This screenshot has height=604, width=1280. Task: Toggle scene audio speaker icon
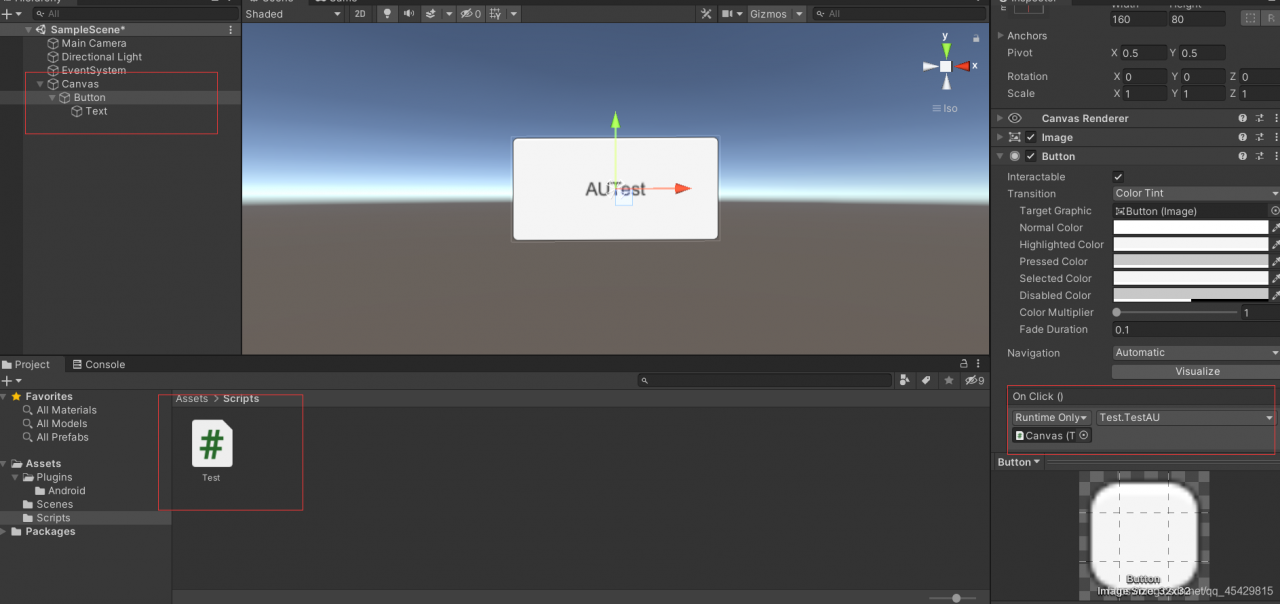[409, 14]
